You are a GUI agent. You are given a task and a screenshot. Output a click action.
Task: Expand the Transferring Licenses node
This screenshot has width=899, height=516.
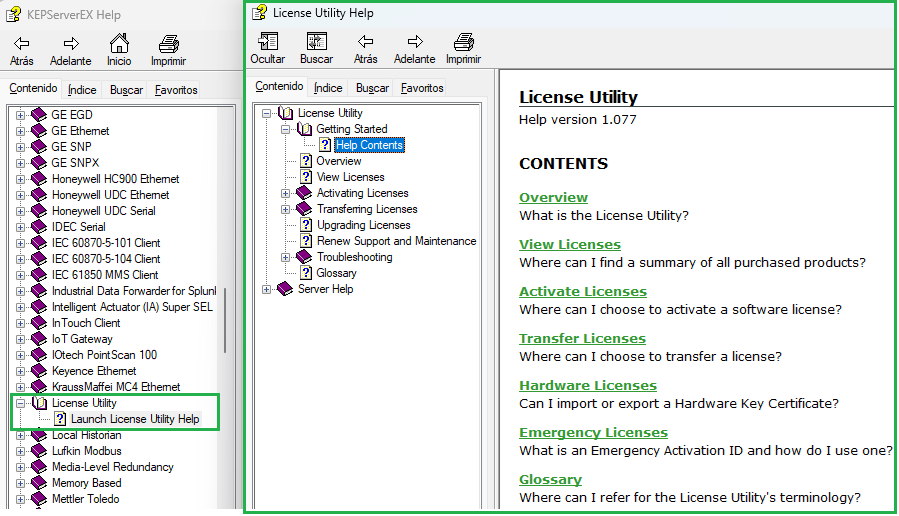(286, 210)
